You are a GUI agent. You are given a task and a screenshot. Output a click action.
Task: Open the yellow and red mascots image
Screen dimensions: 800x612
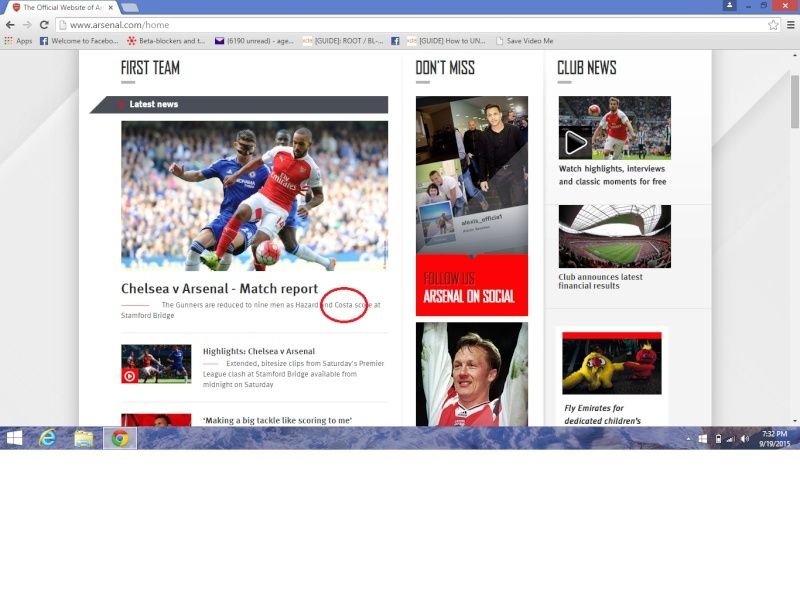click(x=612, y=363)
